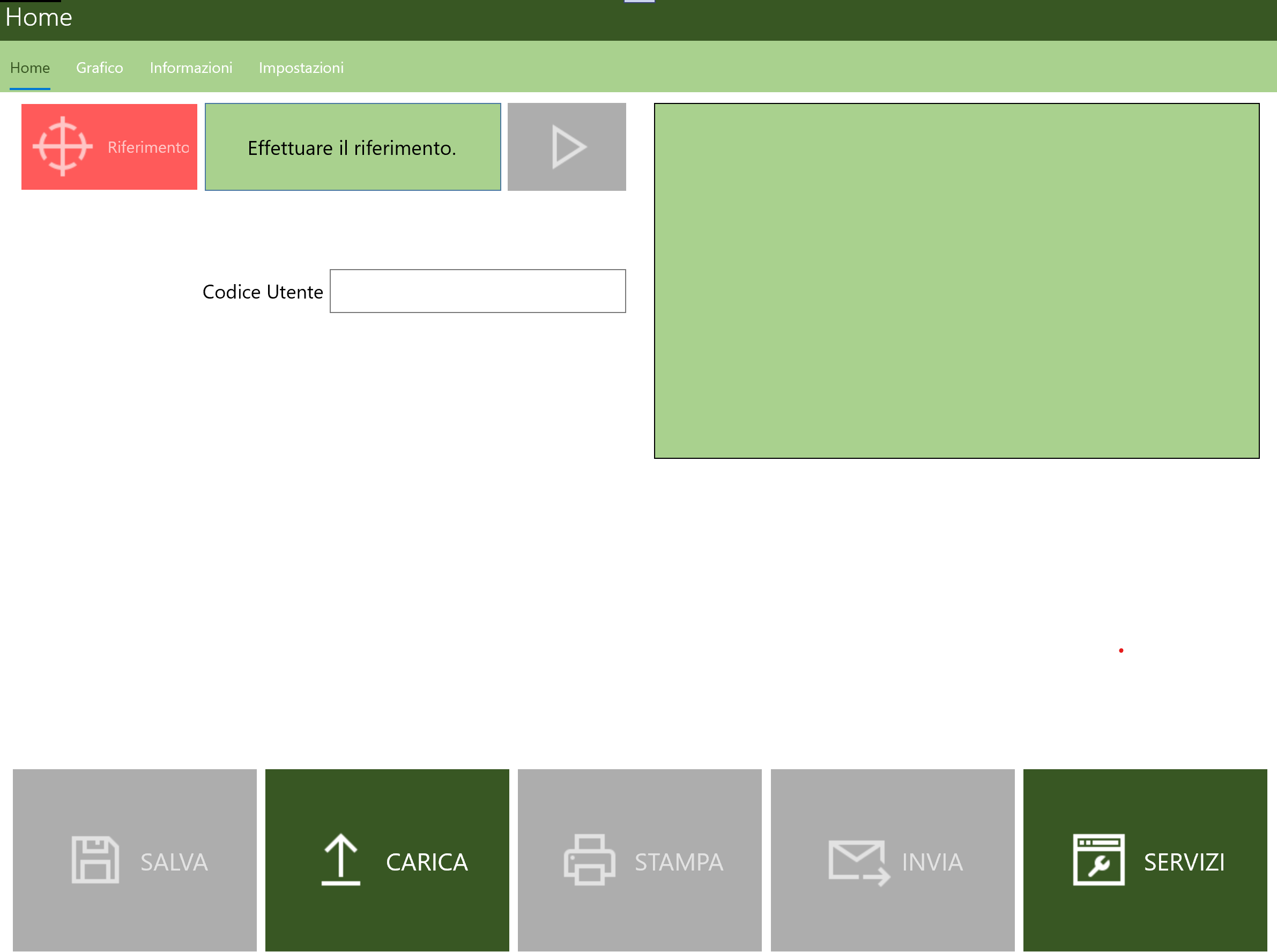Click the floppy disk SALVA icon
Viewport: 1277px width, 952px height.
95,859
